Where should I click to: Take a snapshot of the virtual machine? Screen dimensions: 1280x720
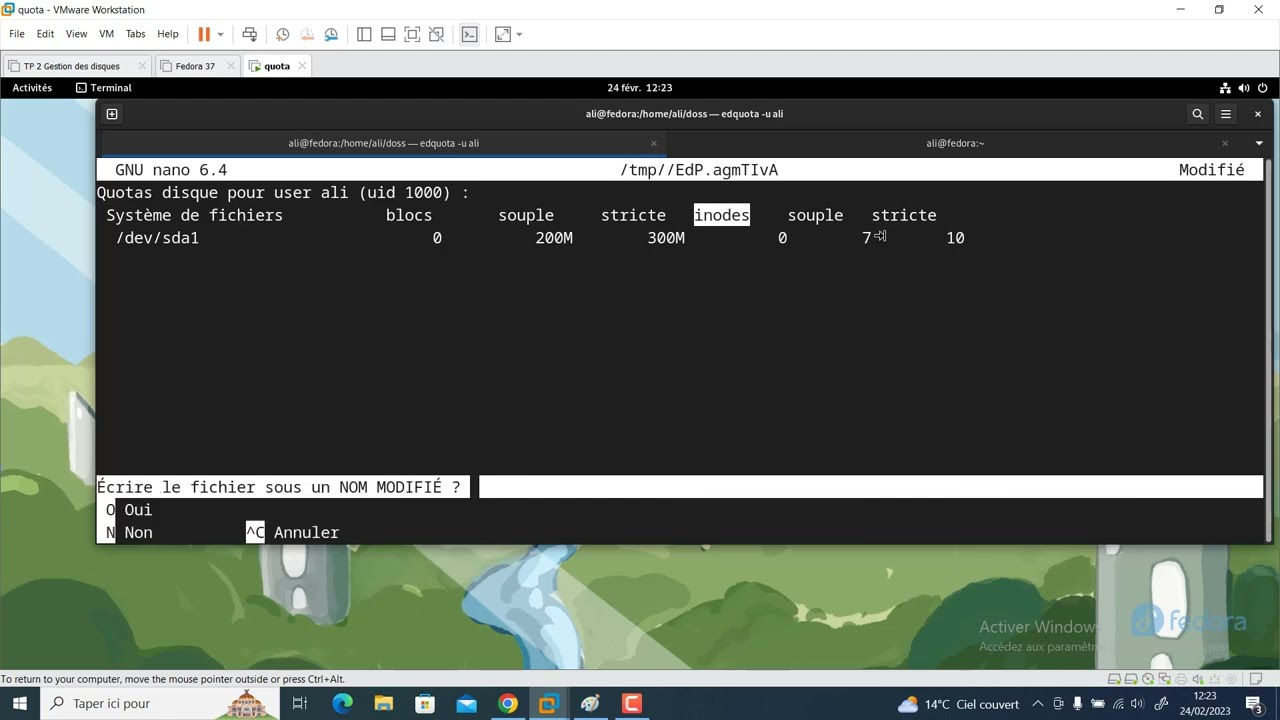pyautogui.click(x=283, y=34)
